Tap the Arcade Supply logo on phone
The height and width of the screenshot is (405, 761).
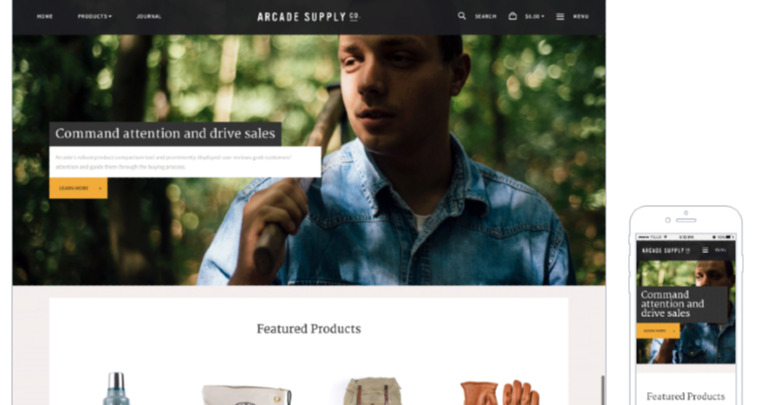coord(665,251)
